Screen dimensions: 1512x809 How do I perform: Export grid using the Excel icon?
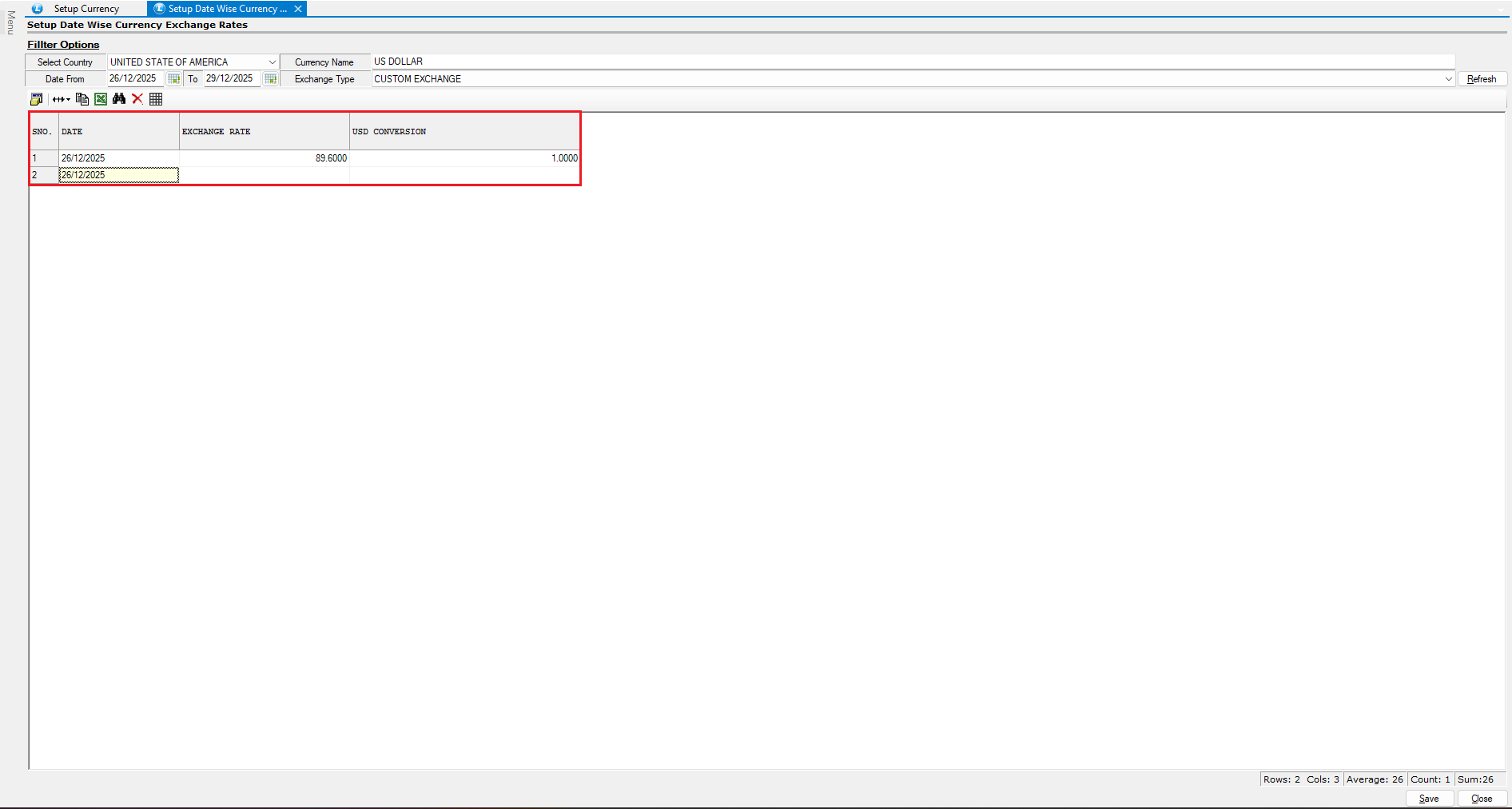pos(101,99)
